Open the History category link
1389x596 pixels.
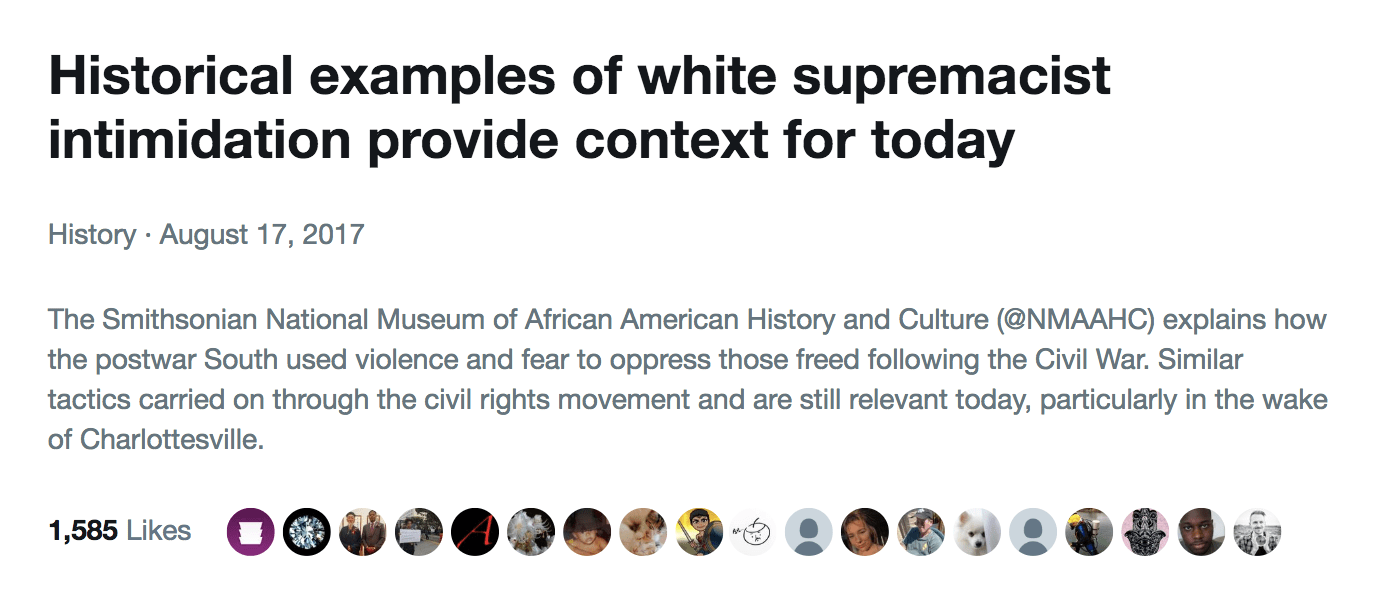point(92,235)
